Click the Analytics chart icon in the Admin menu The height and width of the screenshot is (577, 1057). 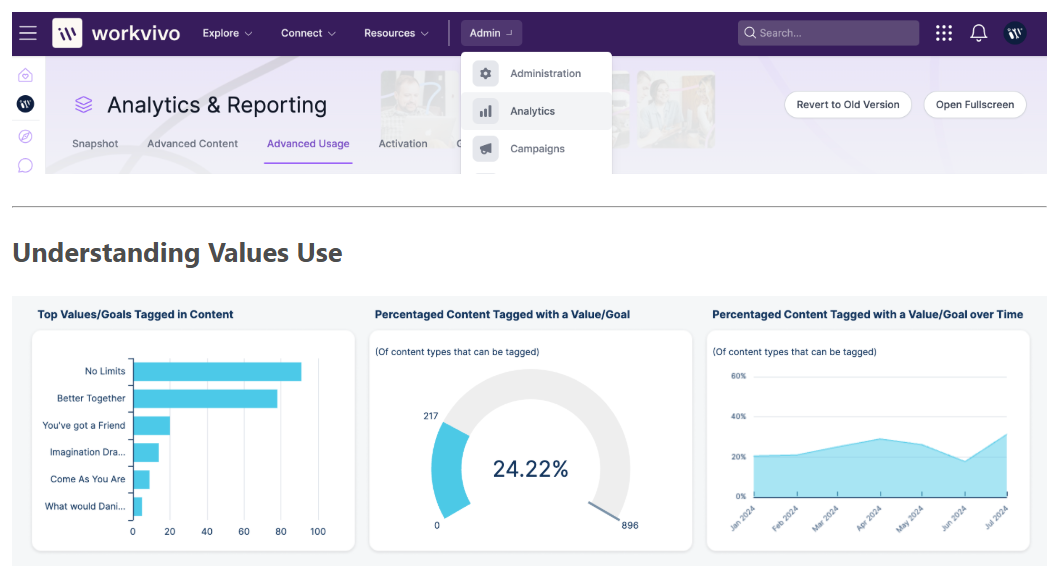pos(485,111)
